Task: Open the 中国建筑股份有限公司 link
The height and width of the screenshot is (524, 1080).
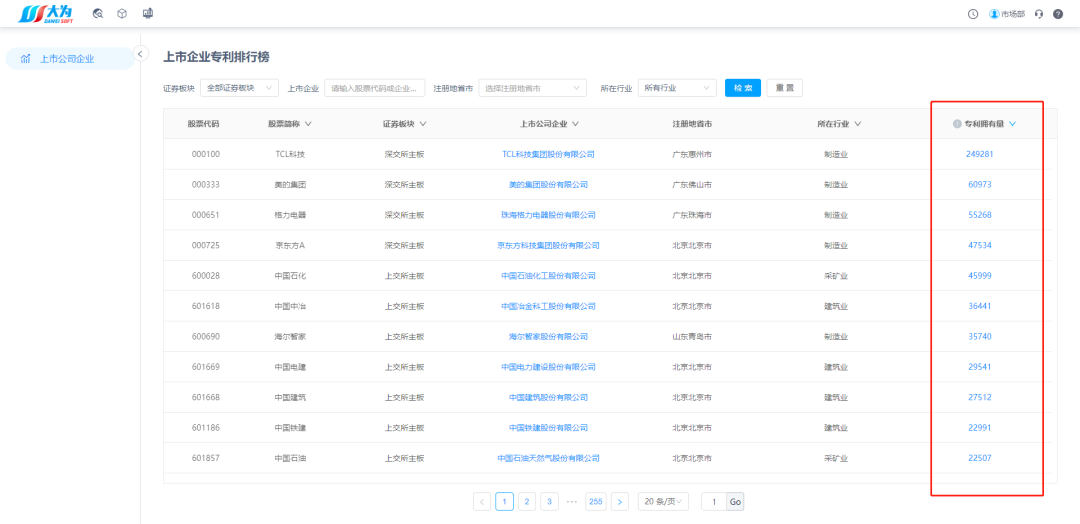Action: [548, 397]
